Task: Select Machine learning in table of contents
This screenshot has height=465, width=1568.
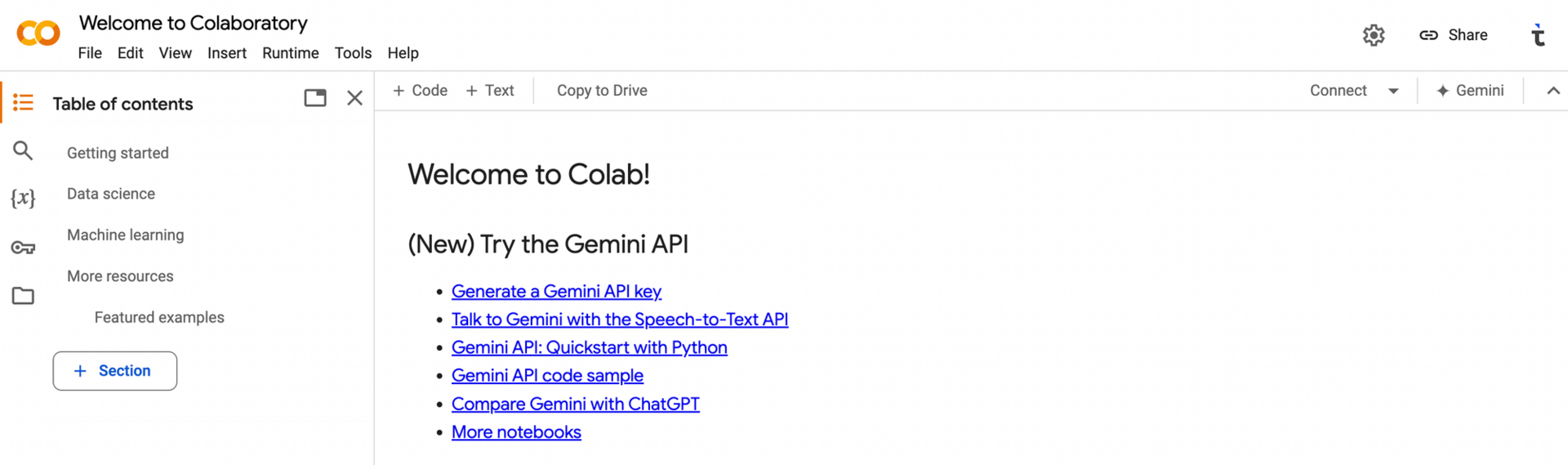Action: pos(126,235)
